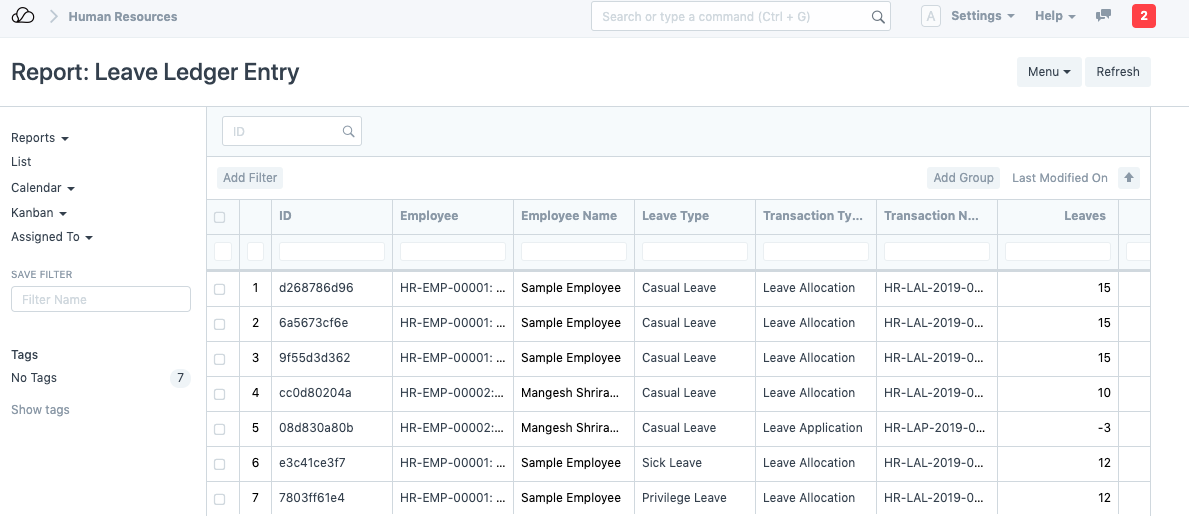Expand the Assigned To filter dropdown
Viewport: 1189px width, 516px height.
coord(52,238)
